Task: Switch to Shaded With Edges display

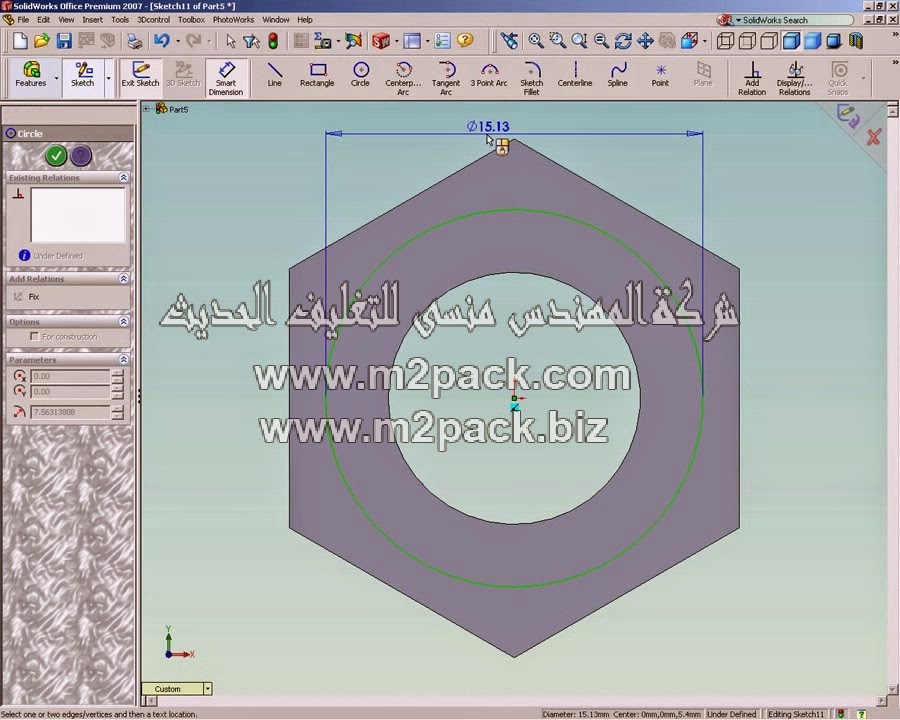Action: click(791, 41)
